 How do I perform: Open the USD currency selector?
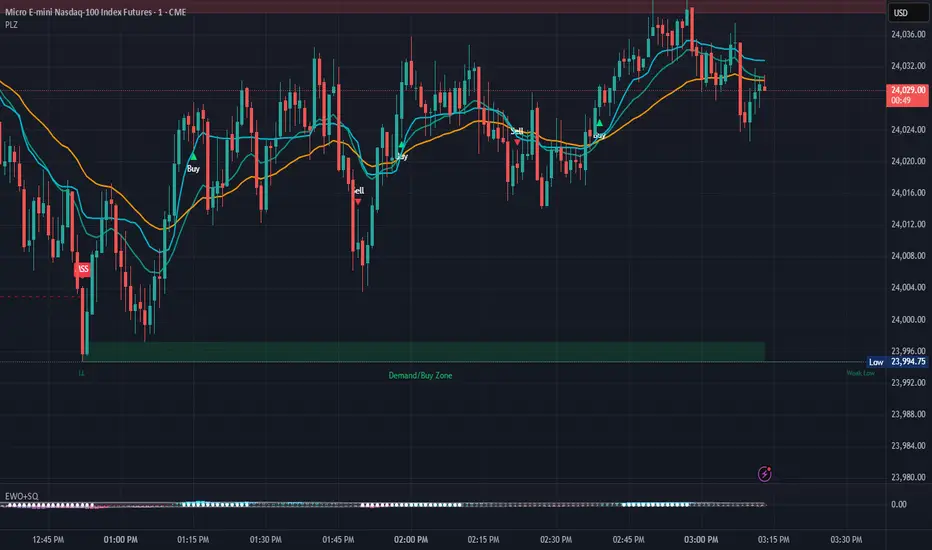click(x=899, y=13)
